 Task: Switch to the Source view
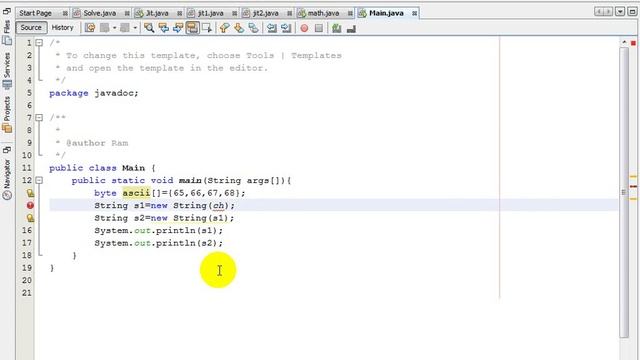pos(31,28)
